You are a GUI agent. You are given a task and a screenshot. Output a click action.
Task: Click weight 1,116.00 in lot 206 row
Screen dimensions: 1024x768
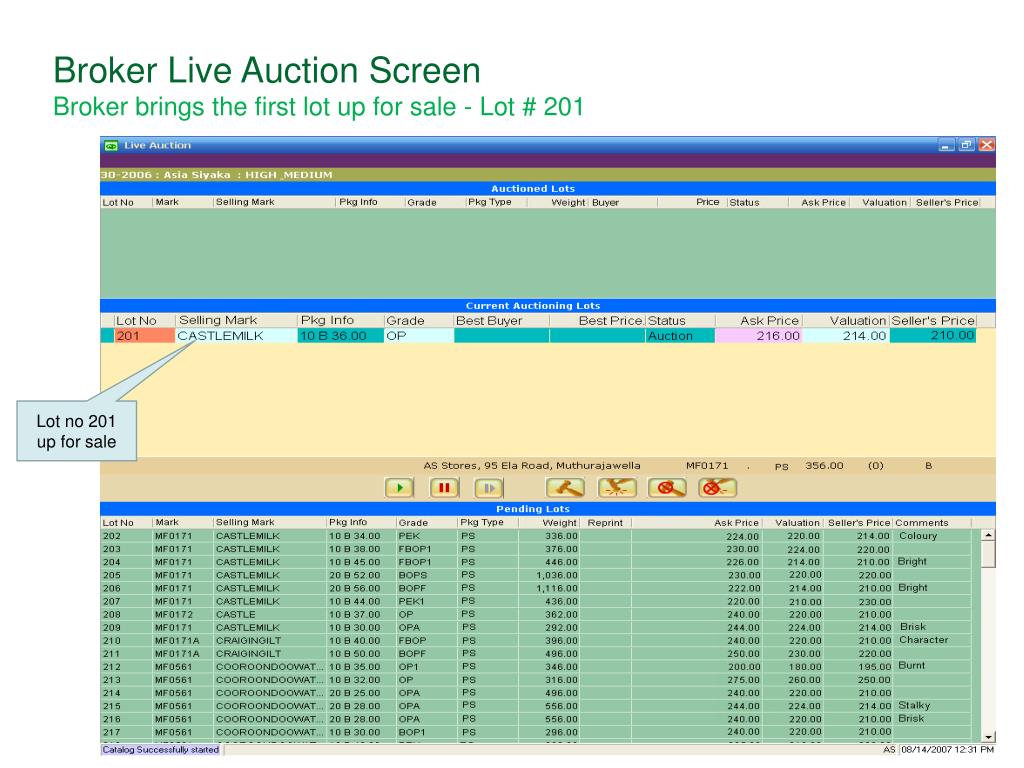557,588
